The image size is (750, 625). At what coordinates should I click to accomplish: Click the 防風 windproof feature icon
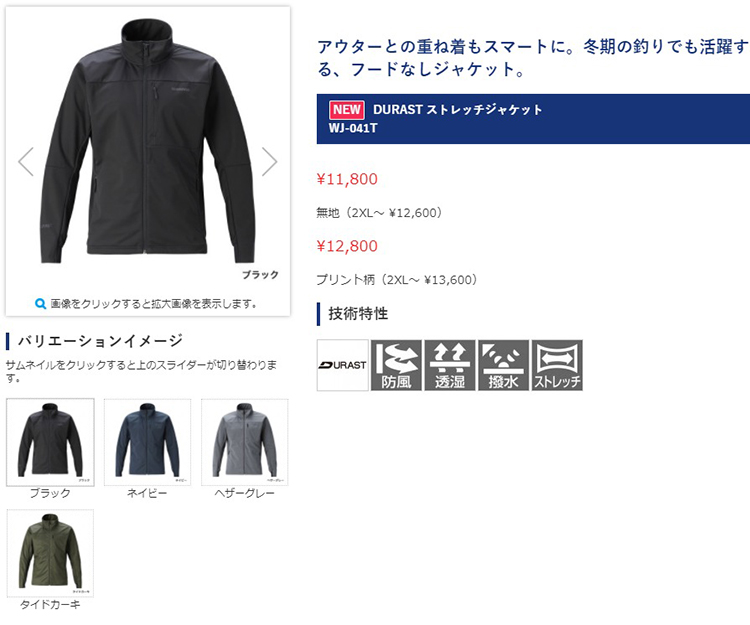point(397,365)
